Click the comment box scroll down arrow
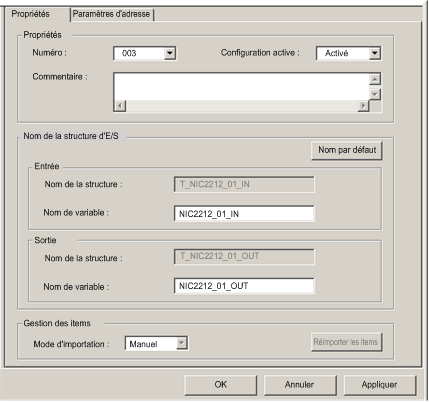 (x=375, y=94)
